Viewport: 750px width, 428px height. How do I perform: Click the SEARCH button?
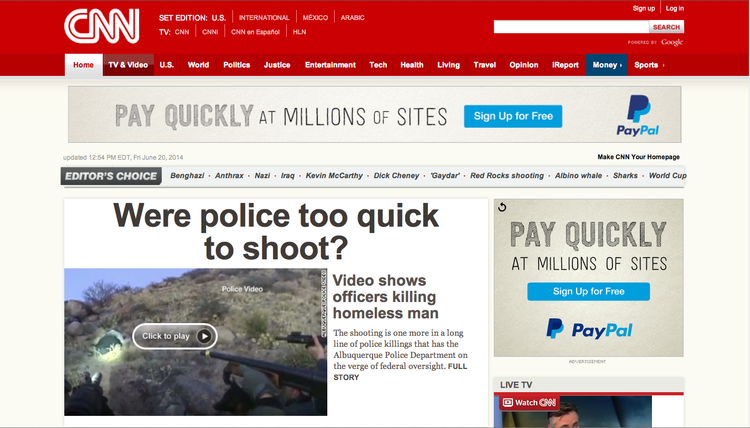(x=667, y=27)
